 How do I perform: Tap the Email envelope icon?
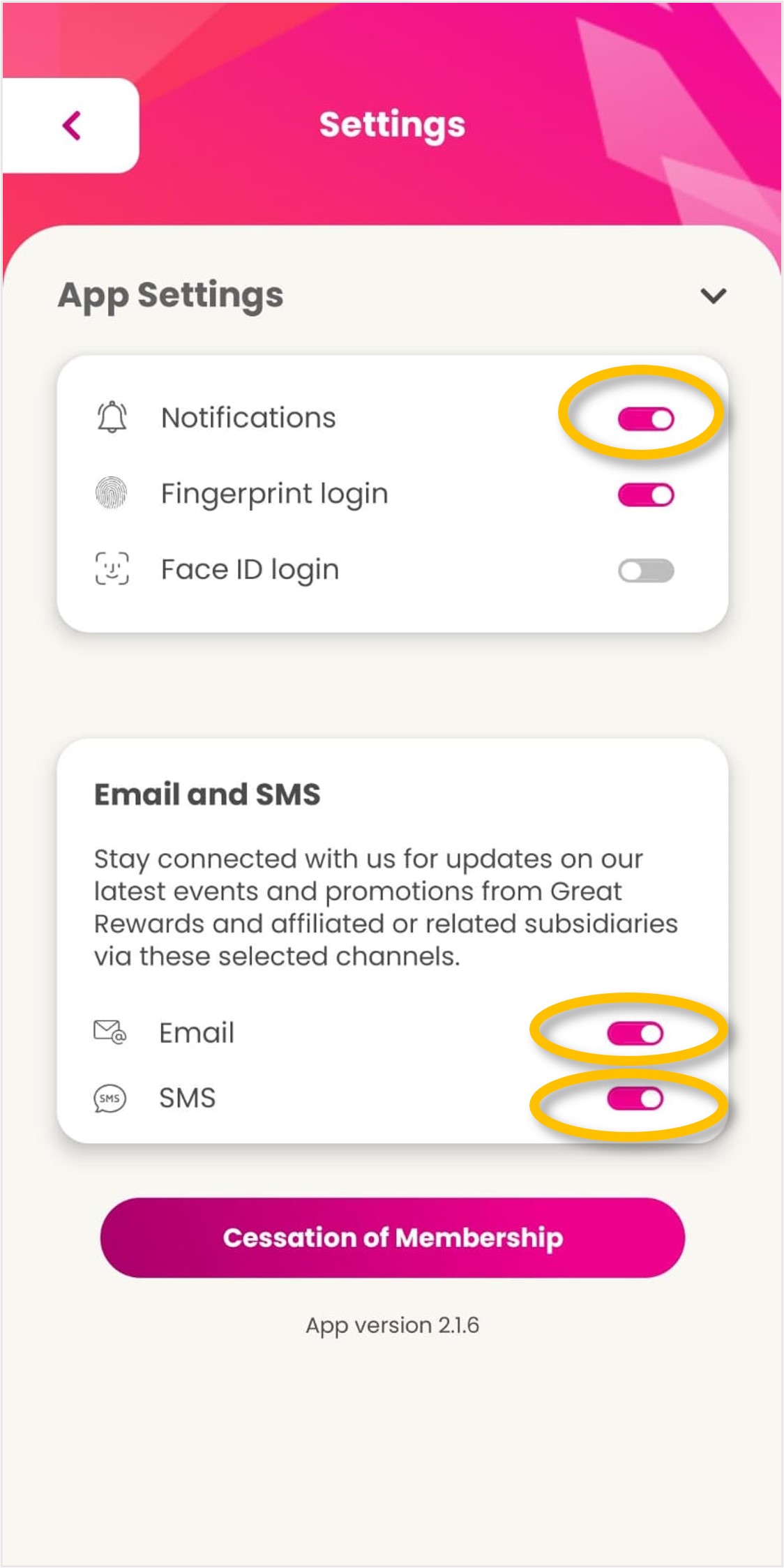pyautogui.click(x=110, y=1032)
